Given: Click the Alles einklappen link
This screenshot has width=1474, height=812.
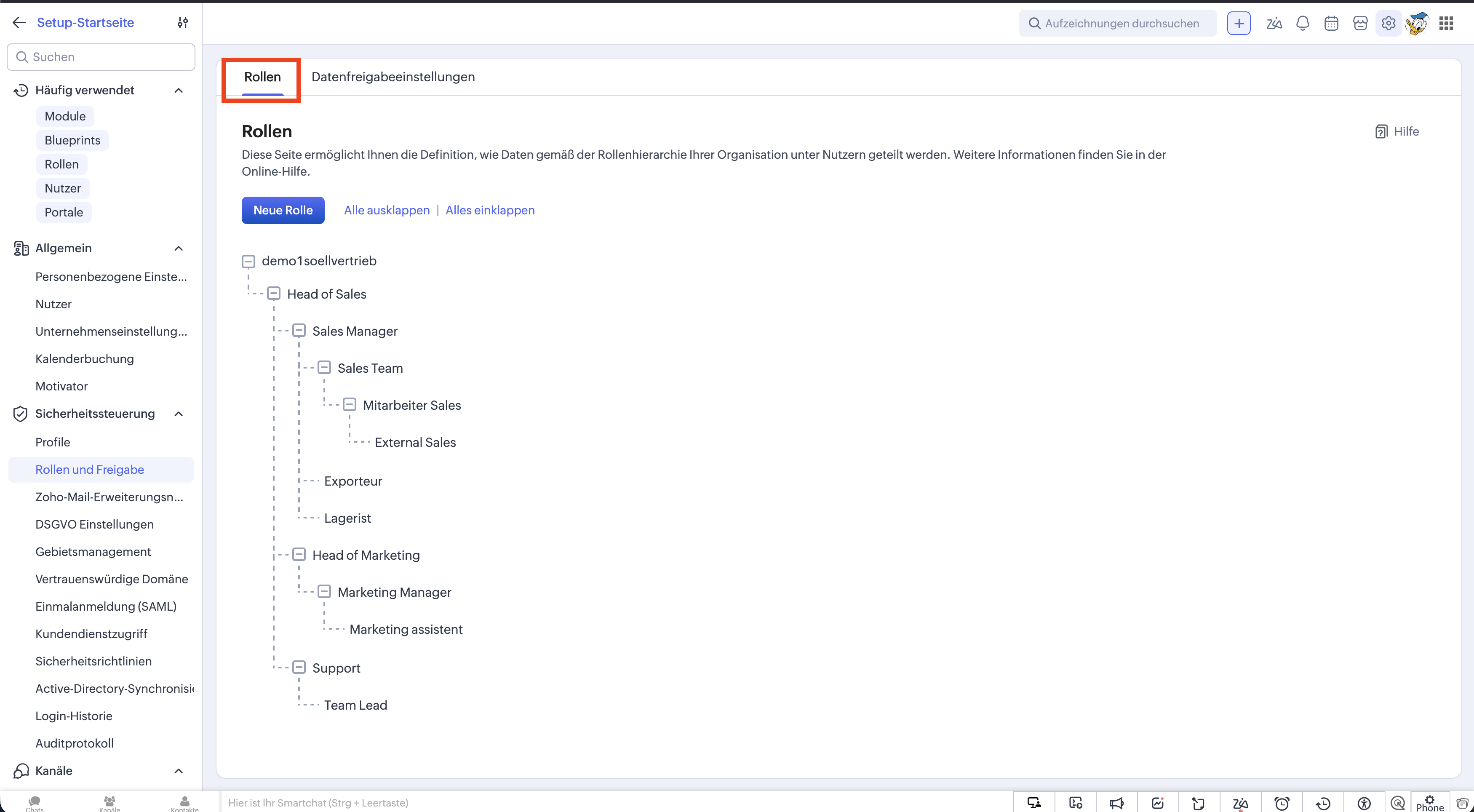Looking at the screenshot, I should 490,211.
